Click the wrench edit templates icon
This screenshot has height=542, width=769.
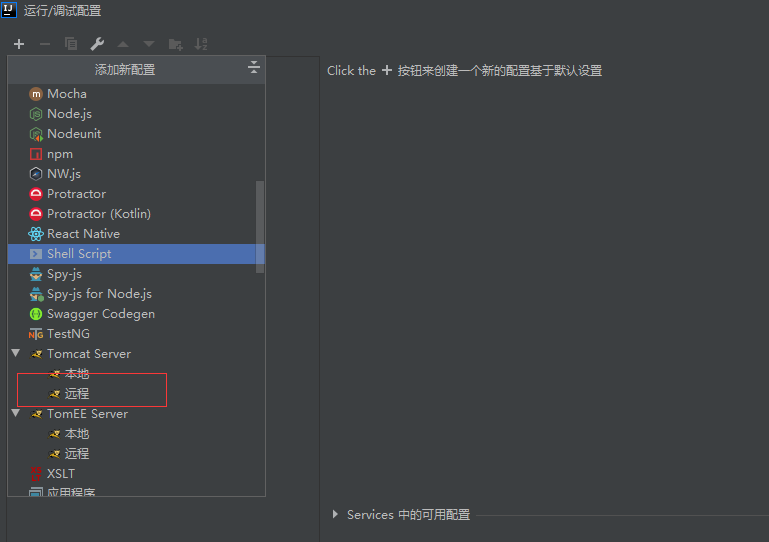(x=97, y=44)
